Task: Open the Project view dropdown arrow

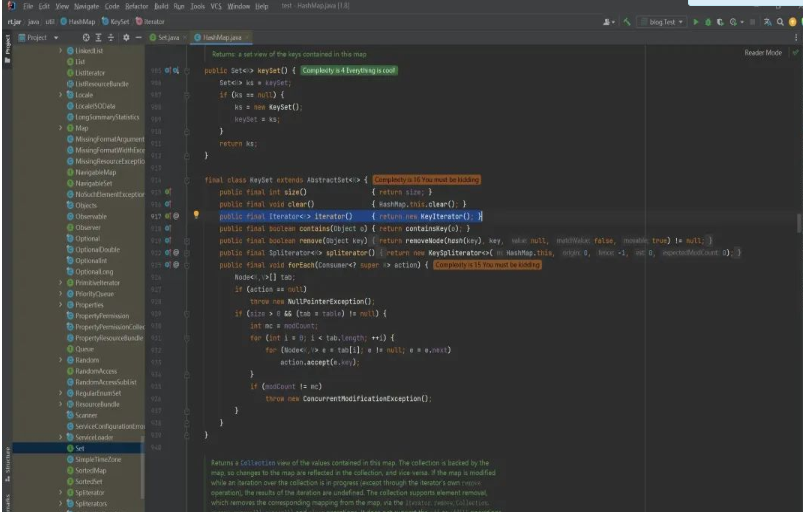Action: (x=56, y=37)
